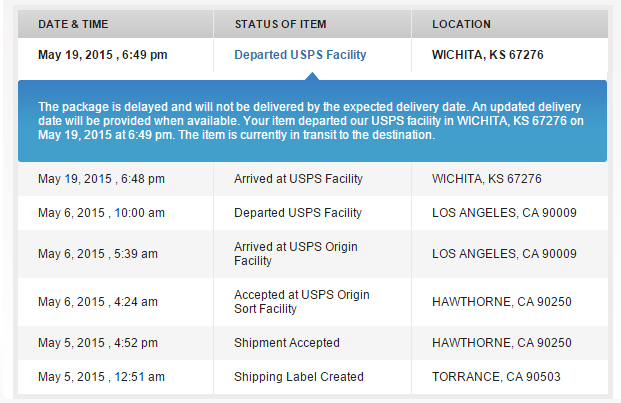The image size is (621, 403).
Task: Select the Shipping Label Created status
Action: (298, 377)
